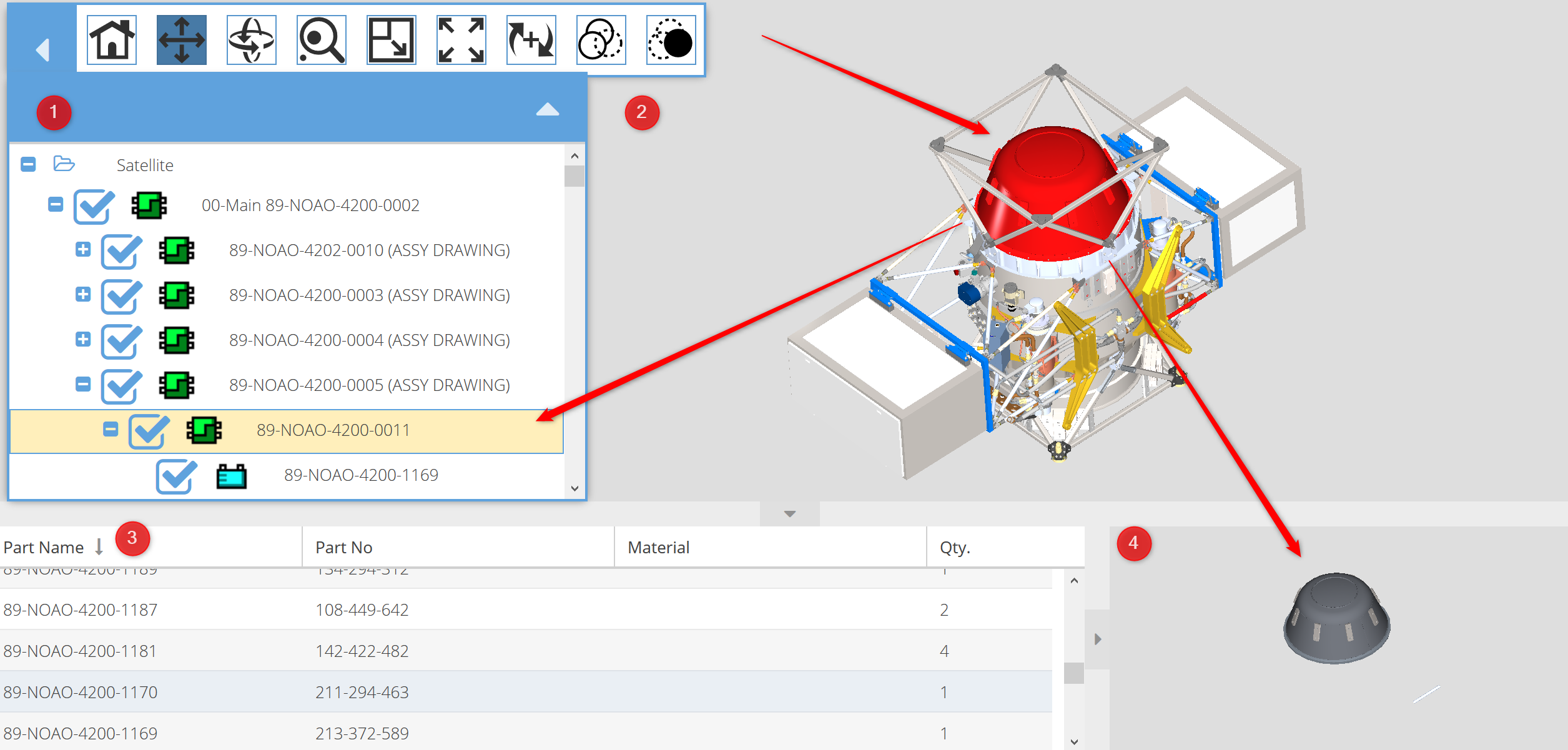Click the rotate plus arrows icon
The width and height of the screenshot is (1568, 750).
[531, 41]
